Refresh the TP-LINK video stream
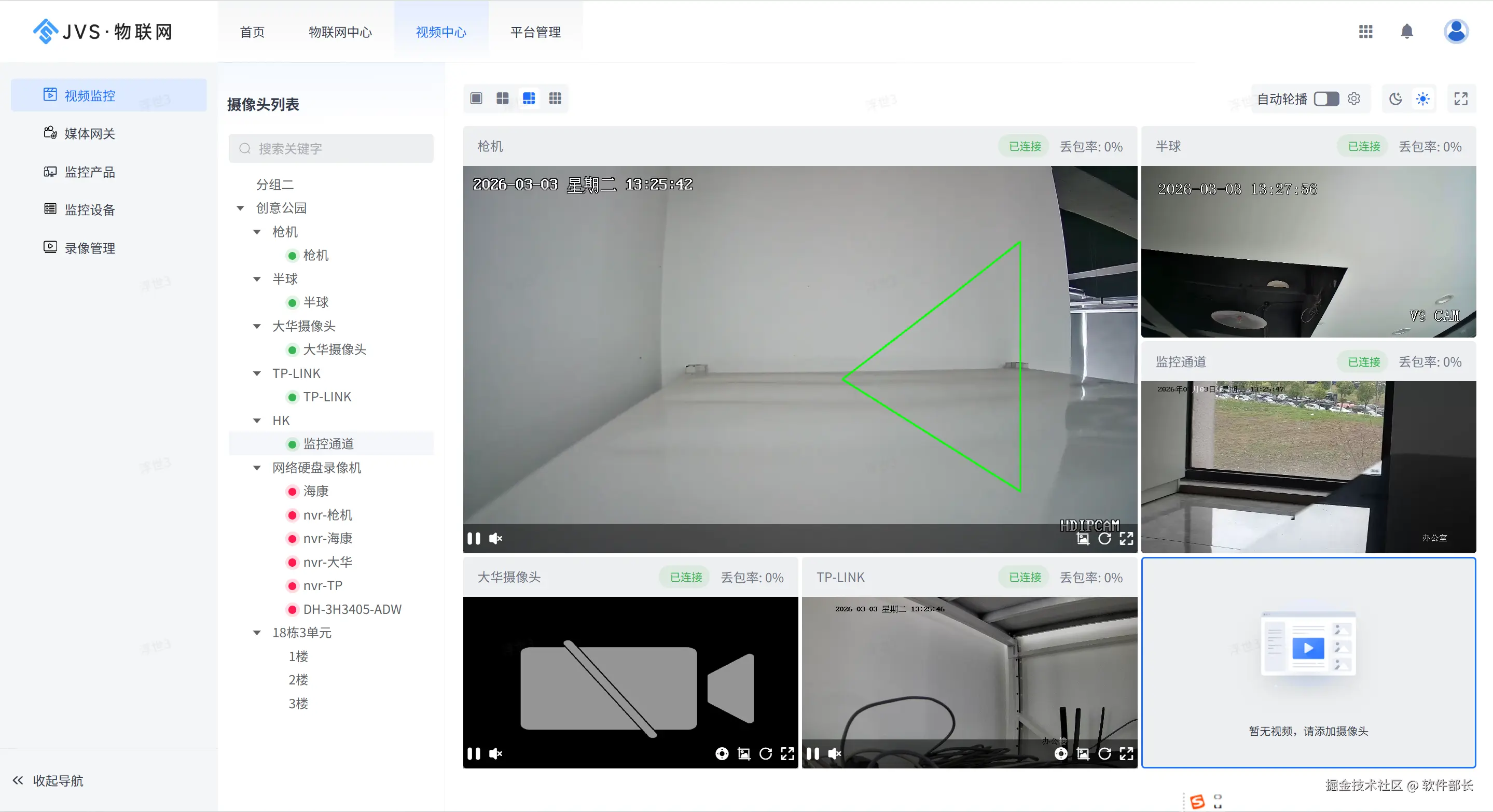 coord(1104,753)
